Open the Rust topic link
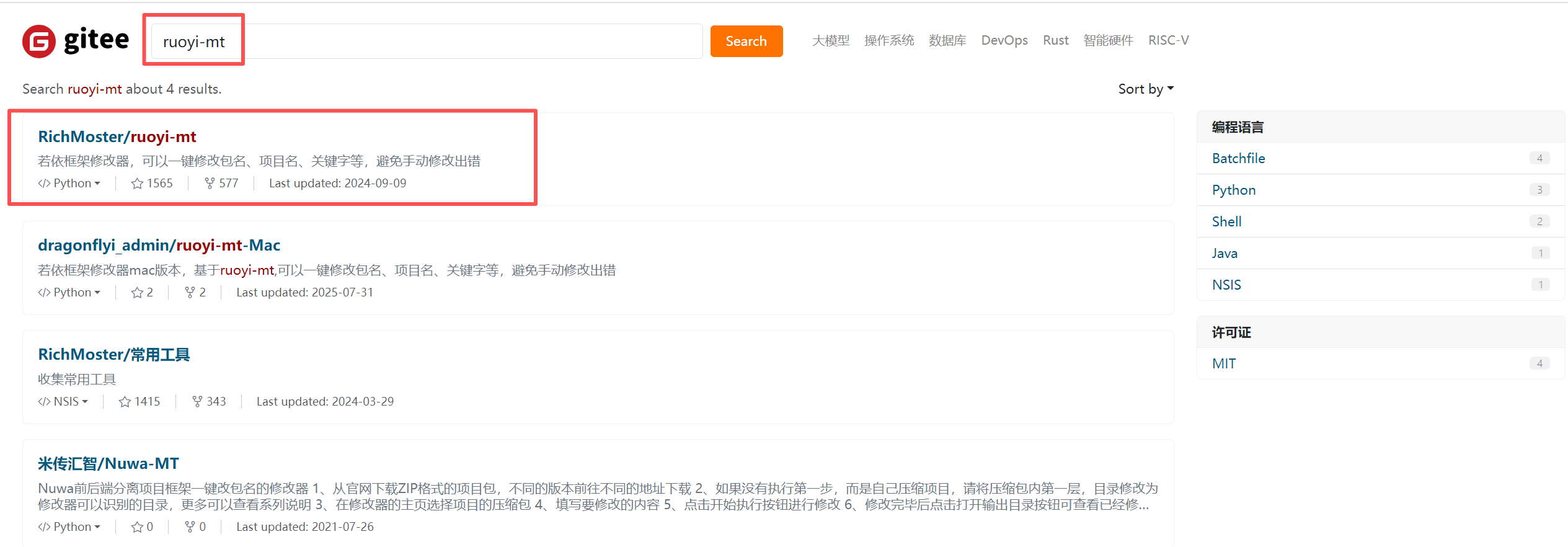 point(1055,40)
